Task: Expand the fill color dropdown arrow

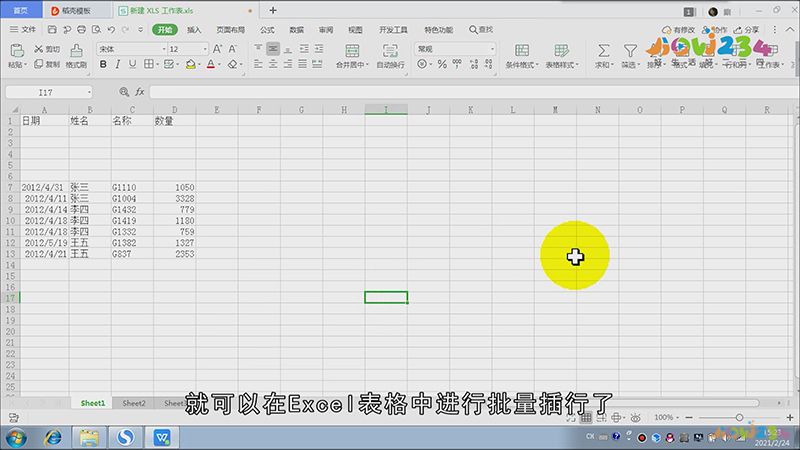Action: point(199,64)
